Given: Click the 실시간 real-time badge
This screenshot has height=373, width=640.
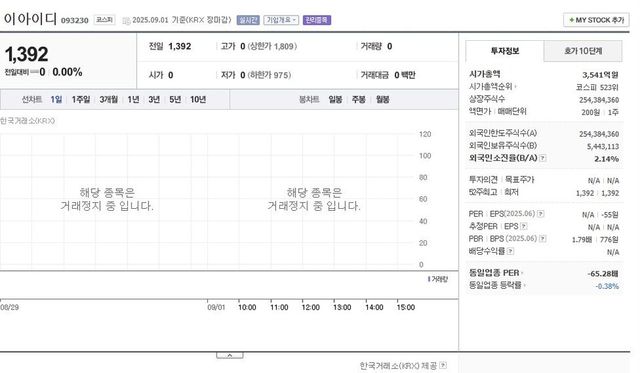Looking at the screenshot, I should point(248,20).
